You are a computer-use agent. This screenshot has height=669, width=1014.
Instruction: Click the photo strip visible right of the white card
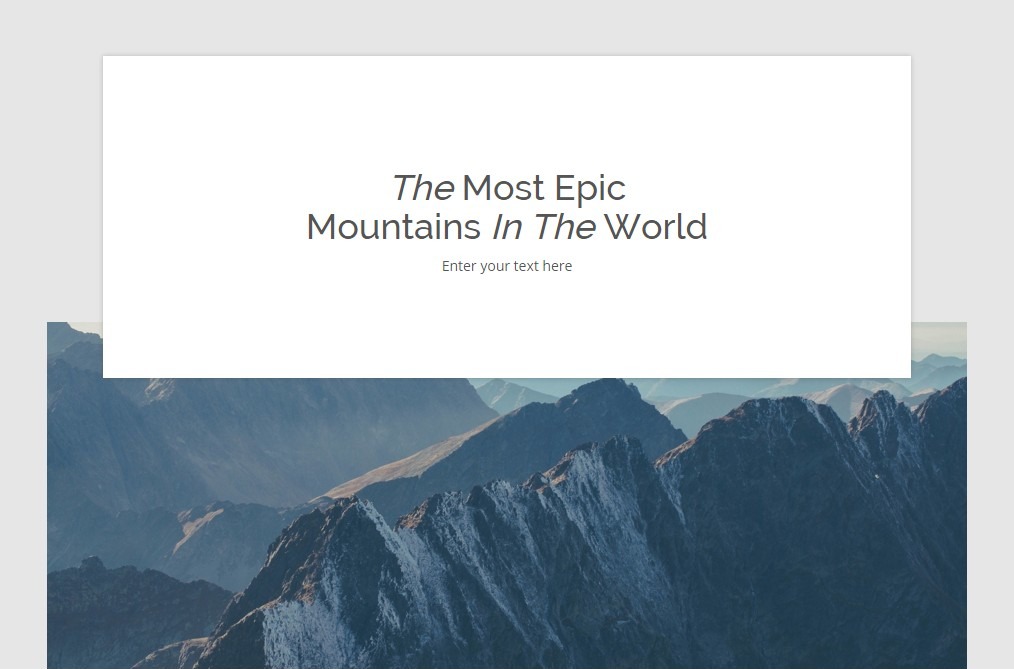click(939, 350)
